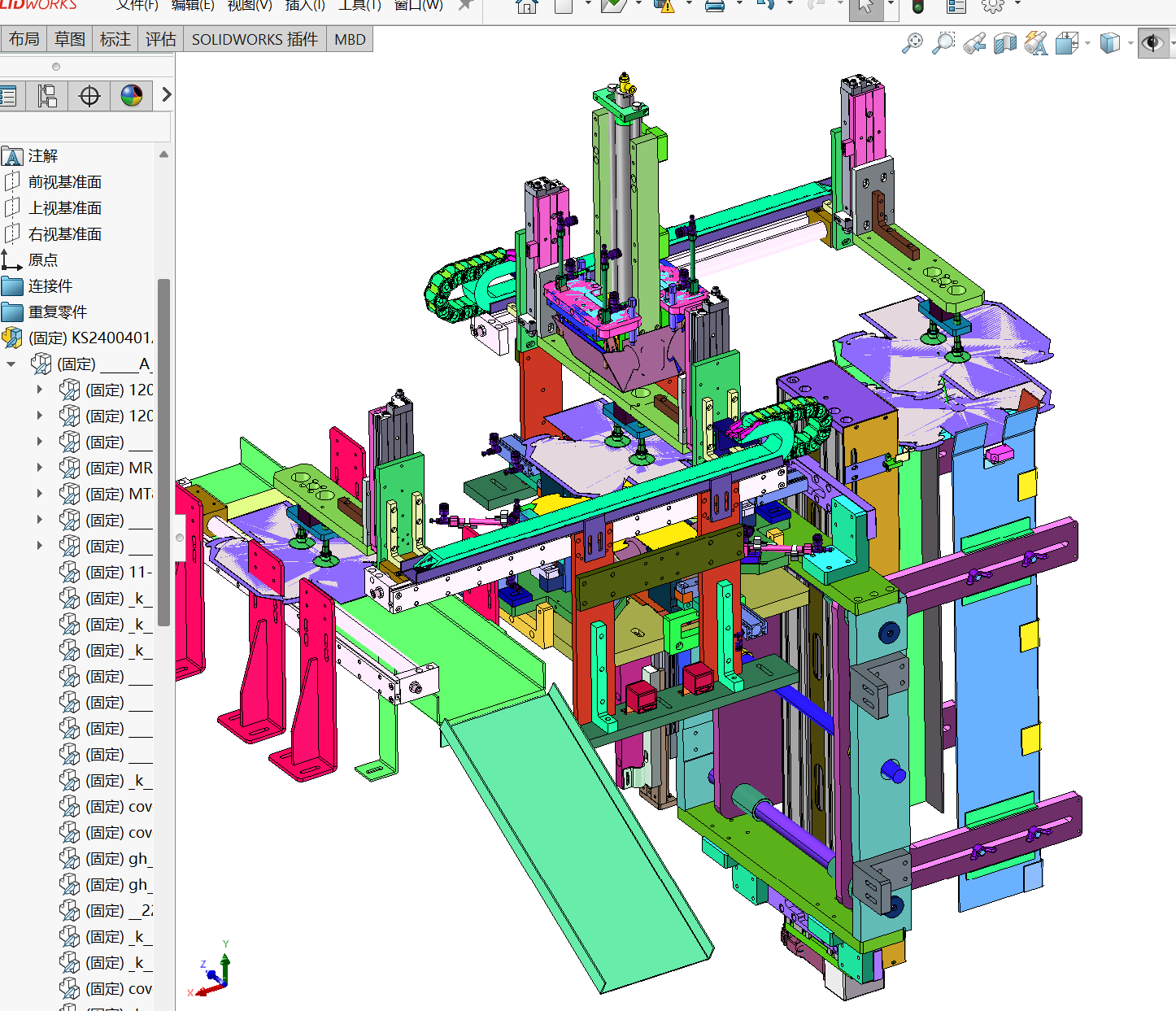This screenshot has width=1176, height=1011.
Task: Open the 布局 (Layout) ribbon tab
Action: click(24, 39)
